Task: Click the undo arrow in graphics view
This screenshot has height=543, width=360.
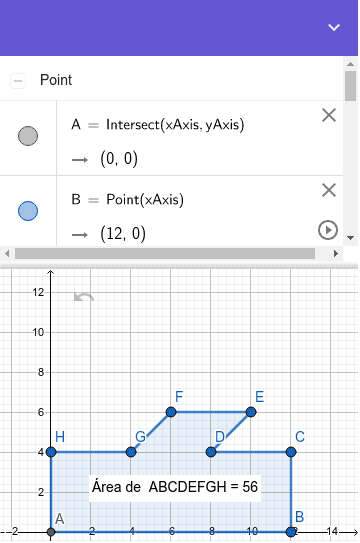Action: click(84, 297)
